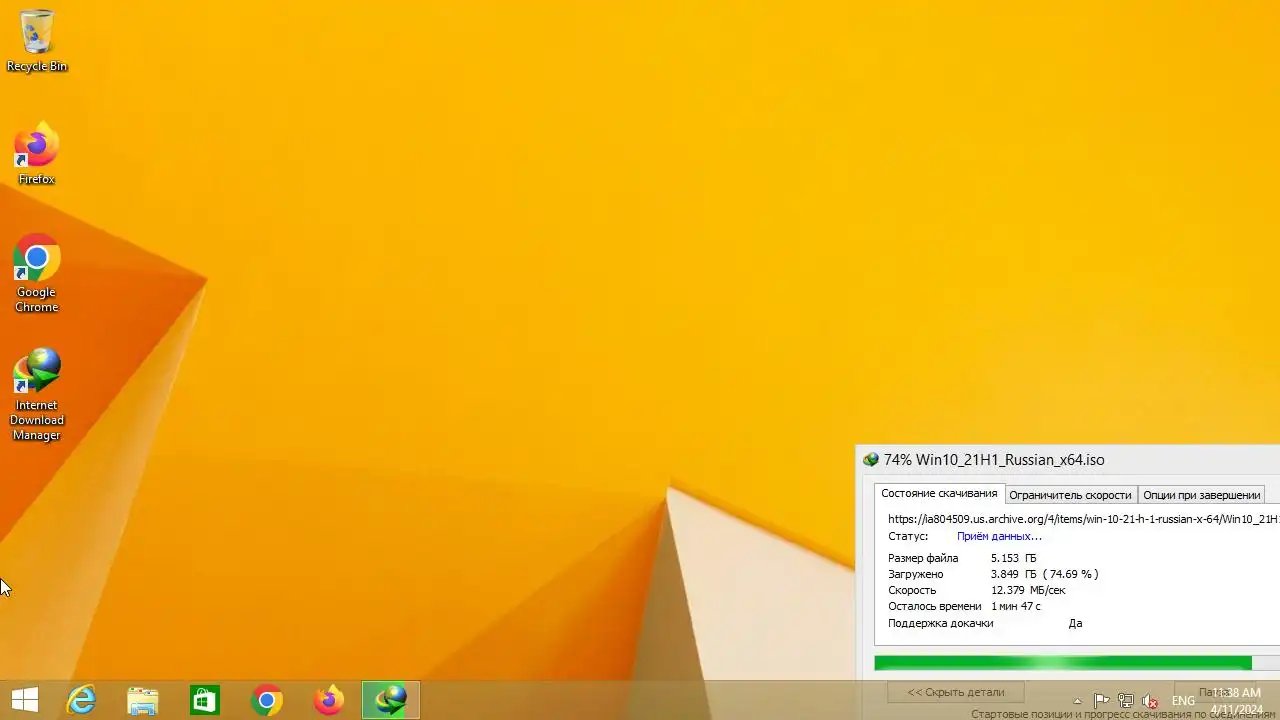
Task: Switch to the Ограничитель скорости tab
Action: coord(1070,495)
